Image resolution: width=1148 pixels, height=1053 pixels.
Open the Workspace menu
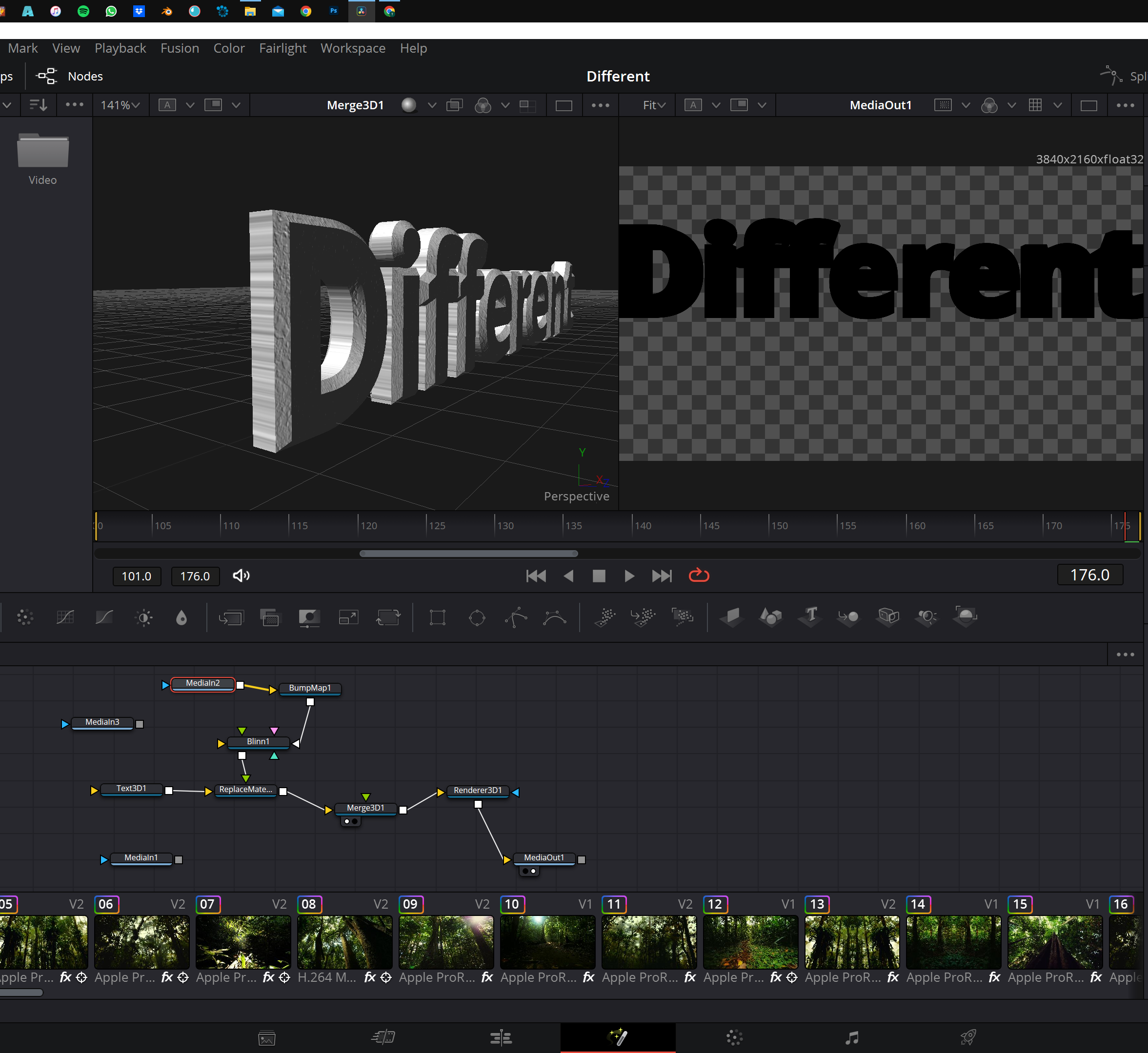353,48
